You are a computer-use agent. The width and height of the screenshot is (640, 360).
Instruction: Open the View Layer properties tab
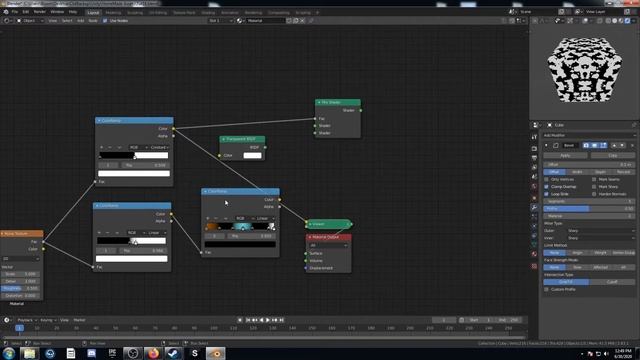point(534,167)
